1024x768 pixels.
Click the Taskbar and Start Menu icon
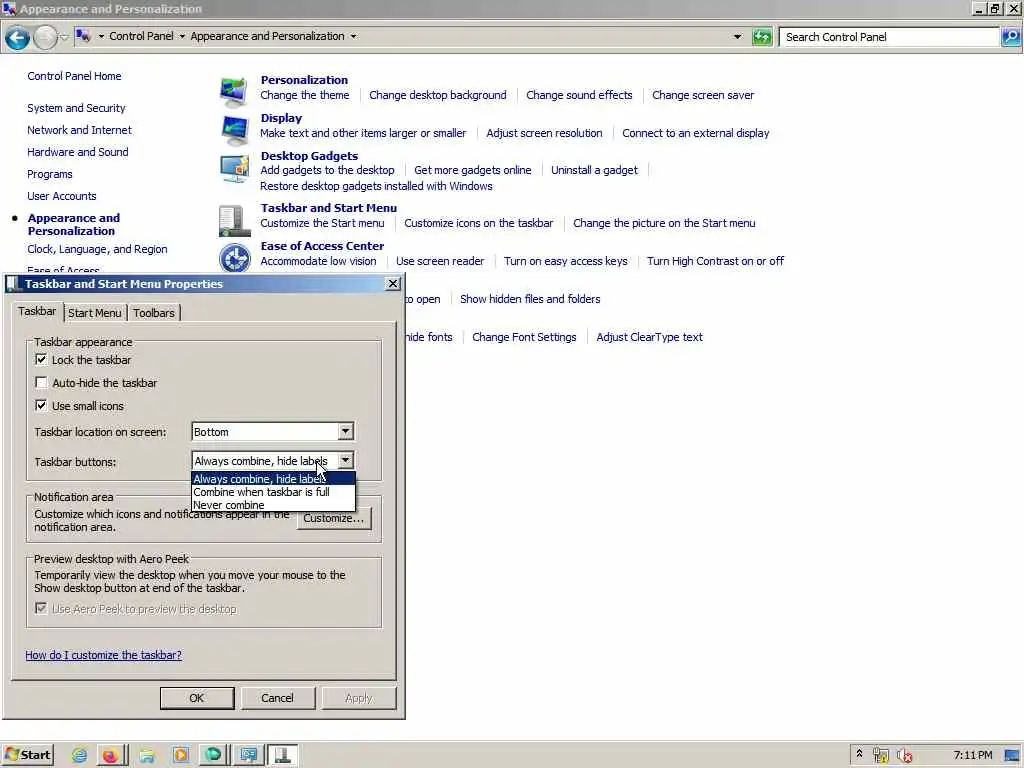point(234,221)
